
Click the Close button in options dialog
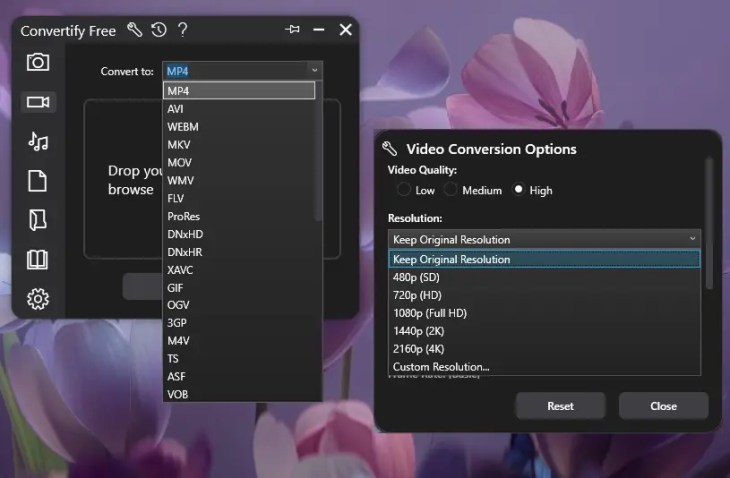coord(663,406)
